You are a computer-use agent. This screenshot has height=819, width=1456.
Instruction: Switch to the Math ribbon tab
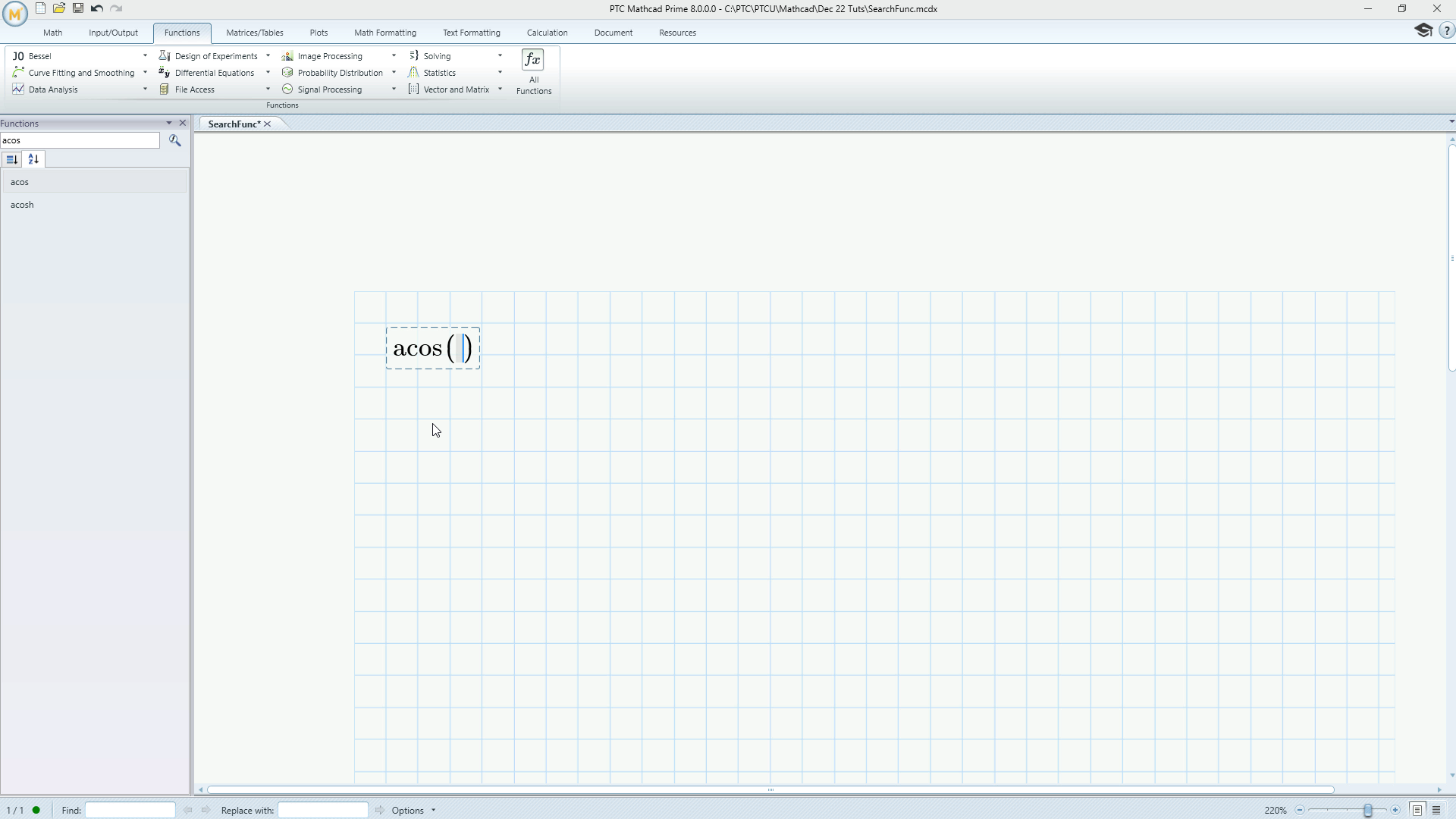52,33
